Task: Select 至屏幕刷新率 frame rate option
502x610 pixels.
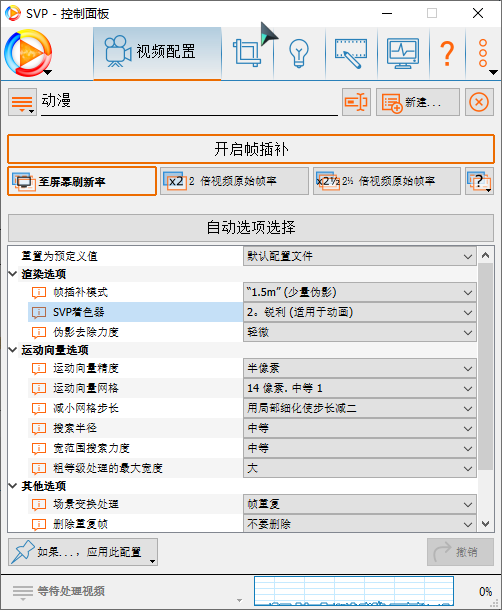Action: pyautogui.click(x=82, y=181)
